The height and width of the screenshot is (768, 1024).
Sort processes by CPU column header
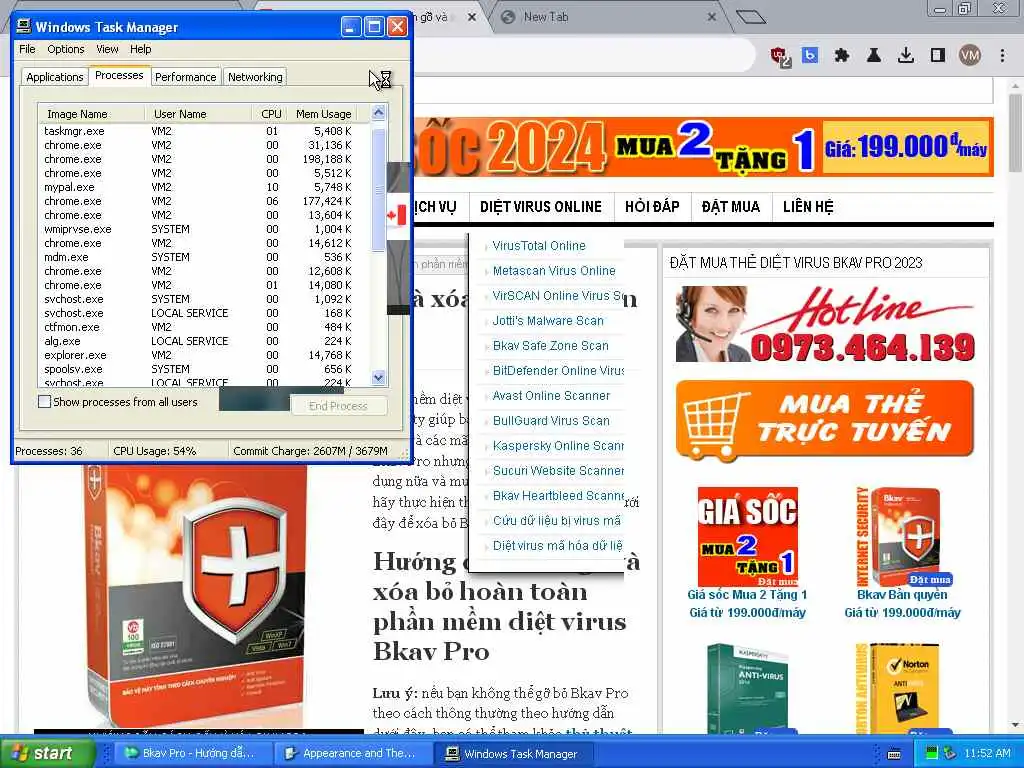[x=271, y=114]
